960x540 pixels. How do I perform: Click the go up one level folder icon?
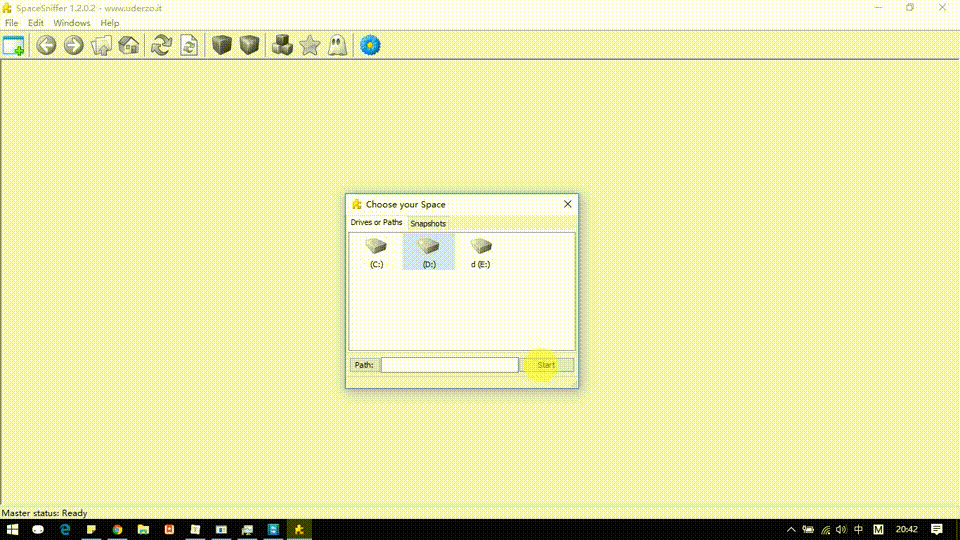tap(101, 46)
